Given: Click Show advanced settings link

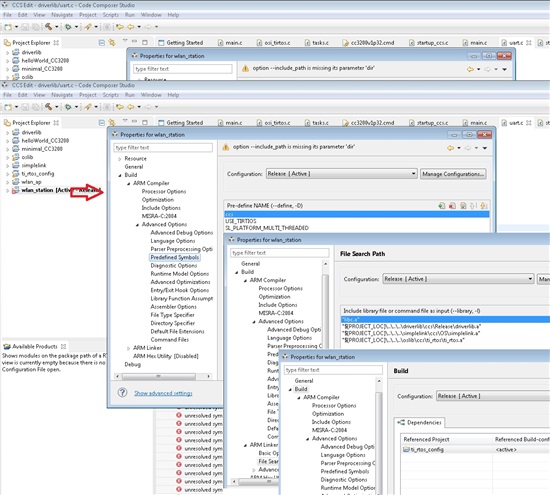Looking at the screenshot, I should (x=163, y=393).
